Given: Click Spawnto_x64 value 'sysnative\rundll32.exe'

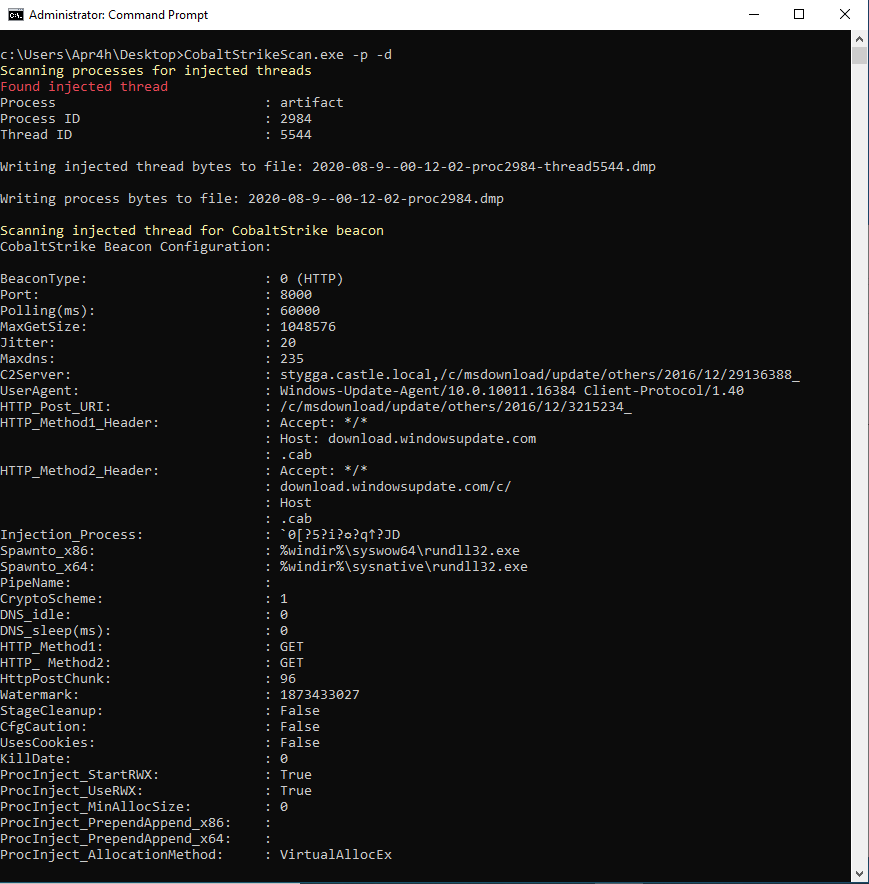Looking at the screenshot, I should click(440, 567).
